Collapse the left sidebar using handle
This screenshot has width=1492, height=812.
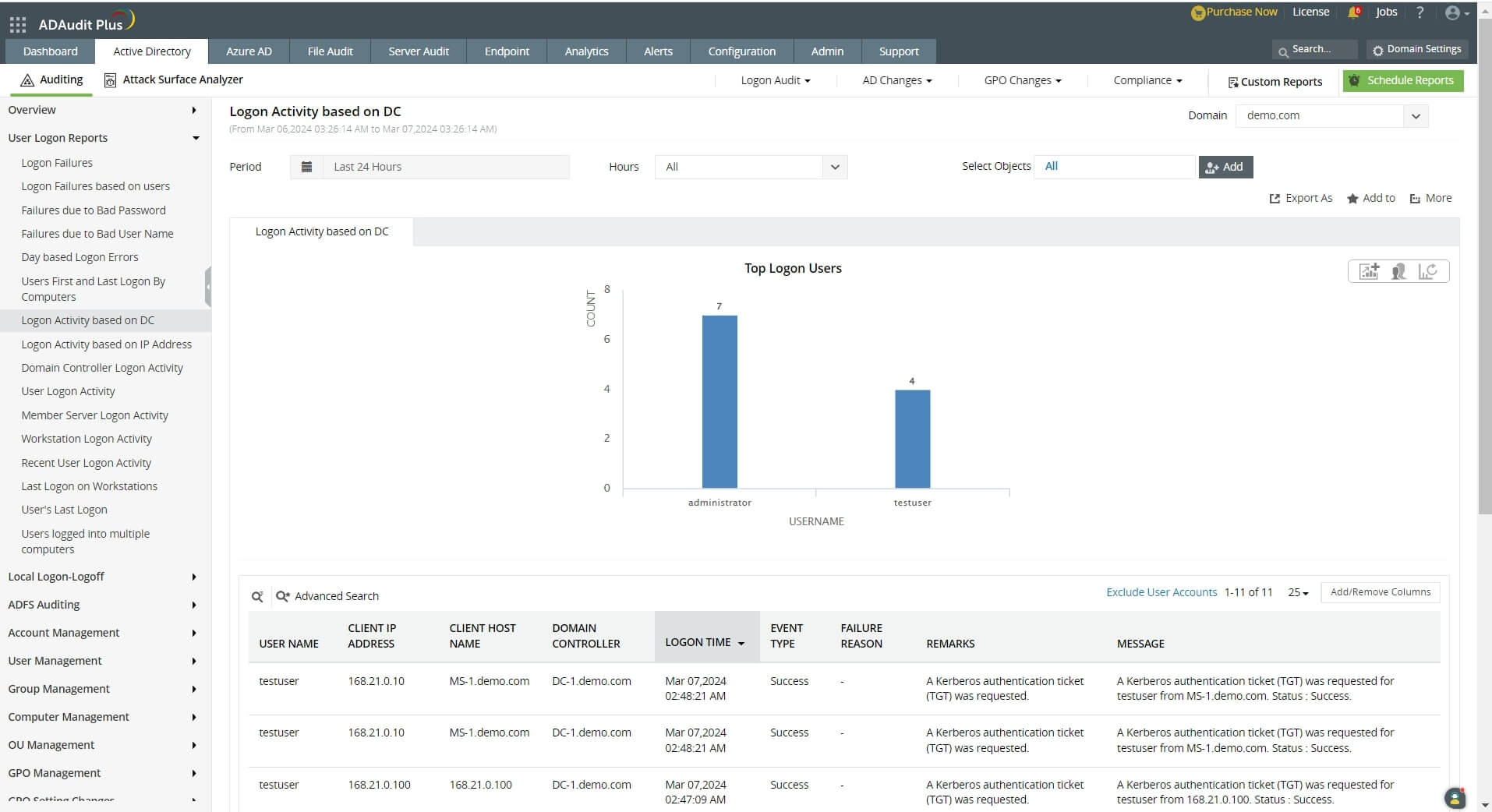pyautogui.click(x=208, y=287)
